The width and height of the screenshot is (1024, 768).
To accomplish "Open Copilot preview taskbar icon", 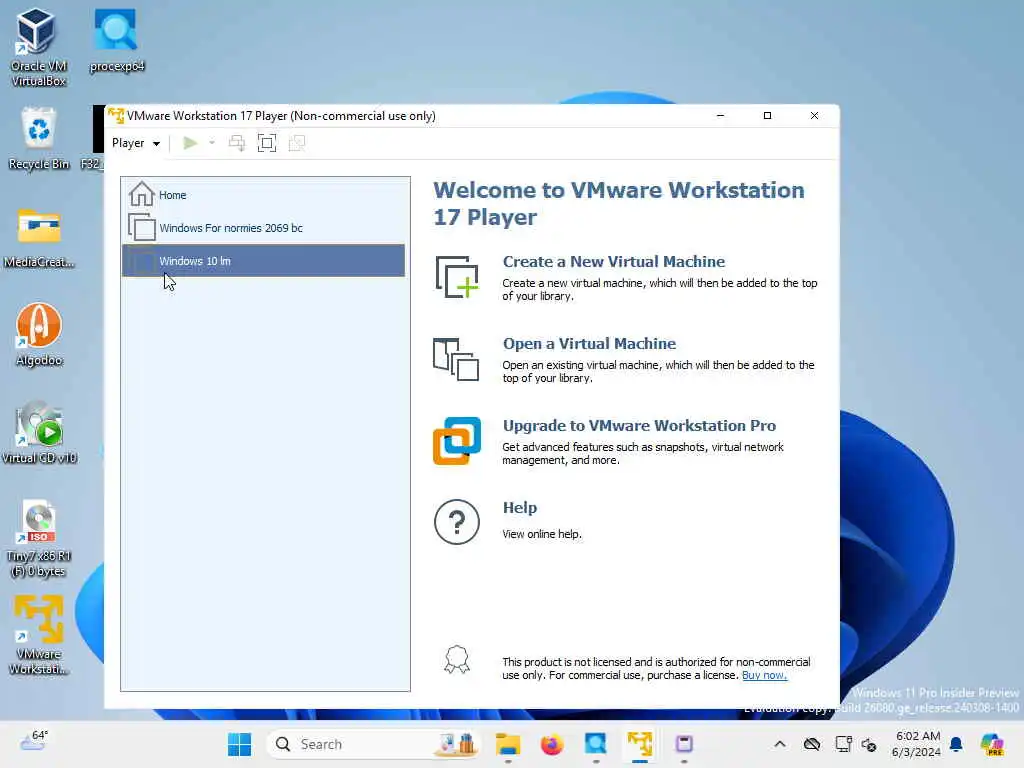I will click(x=991, y=744).
